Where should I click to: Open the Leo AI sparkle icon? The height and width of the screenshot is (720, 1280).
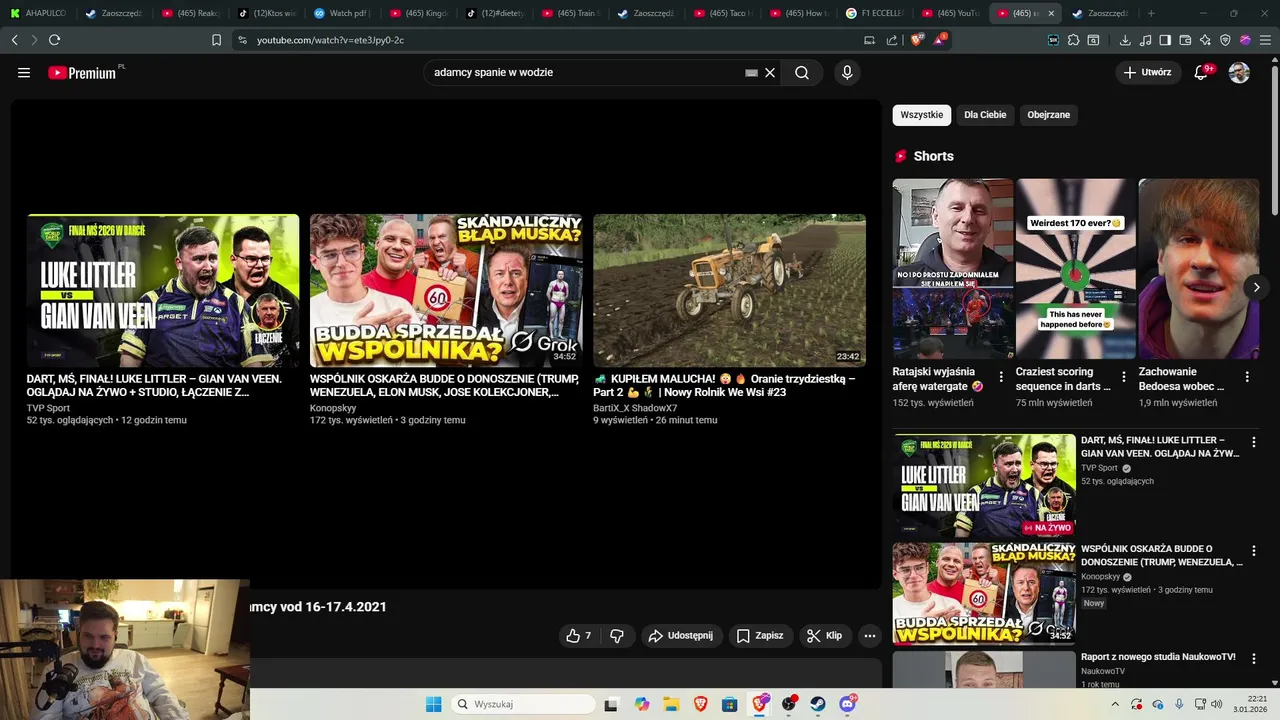click(x=1205, y=40)
